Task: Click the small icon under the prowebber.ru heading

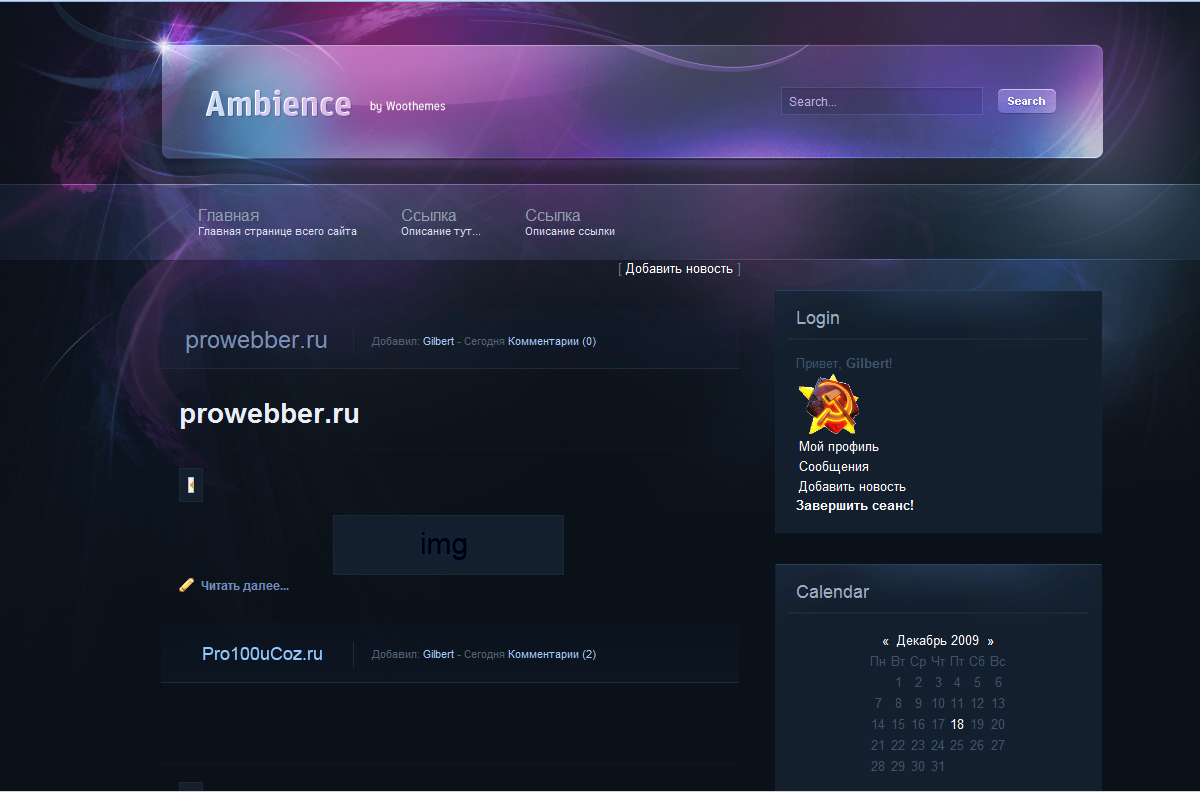Action: (x=191, y=485)
